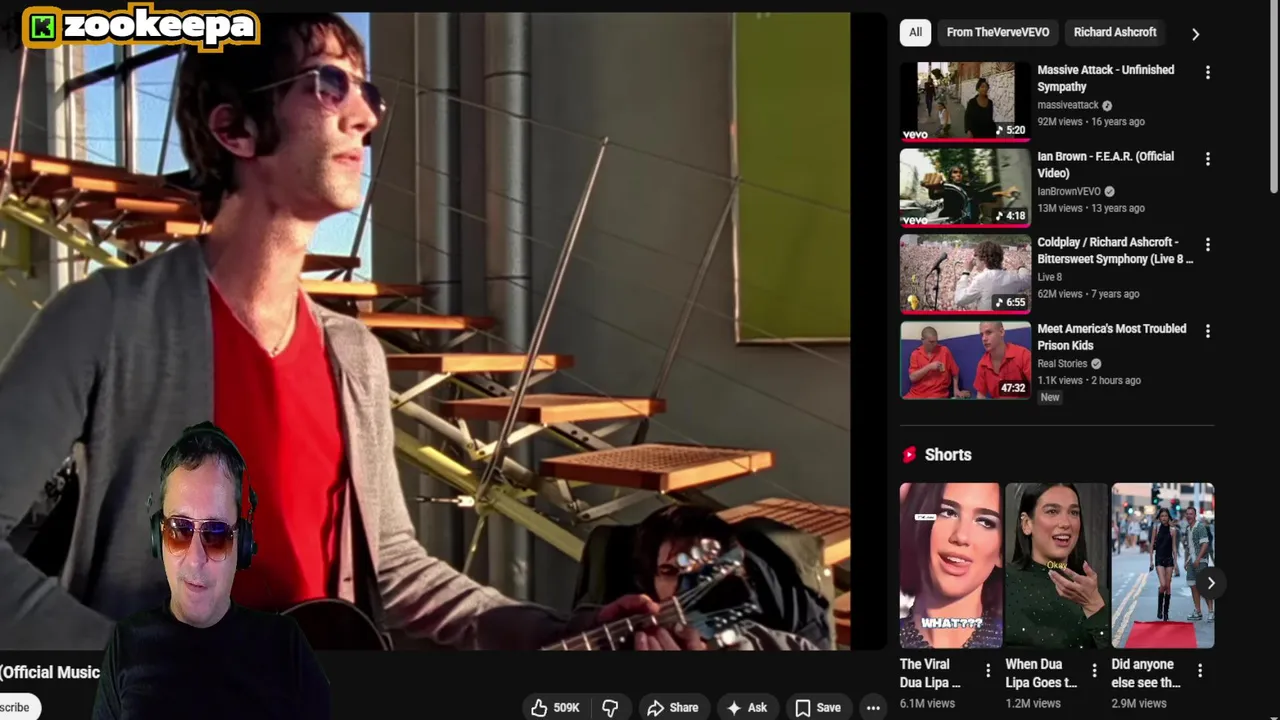Click the dislike thumbs-down button
The image size is (1280, 720).
[610, 707]
